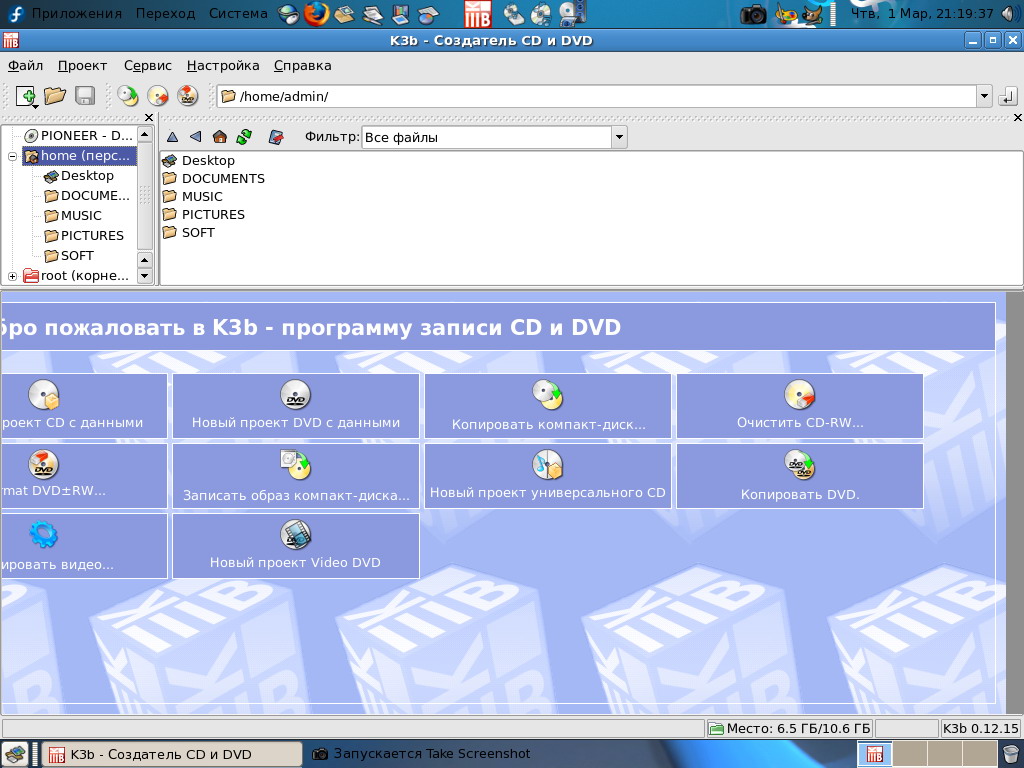This screenshot has width=1024, height=768.
Task: Click the video encoding gear tile
Action: [x=84, y=546]
